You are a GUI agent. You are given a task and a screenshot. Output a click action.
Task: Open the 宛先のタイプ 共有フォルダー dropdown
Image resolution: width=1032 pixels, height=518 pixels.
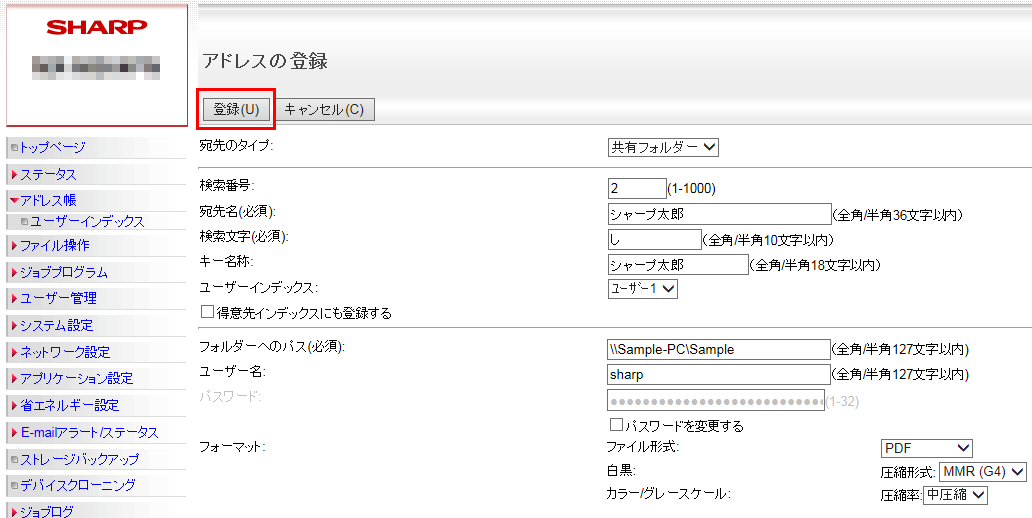click(x=663, y=147)
